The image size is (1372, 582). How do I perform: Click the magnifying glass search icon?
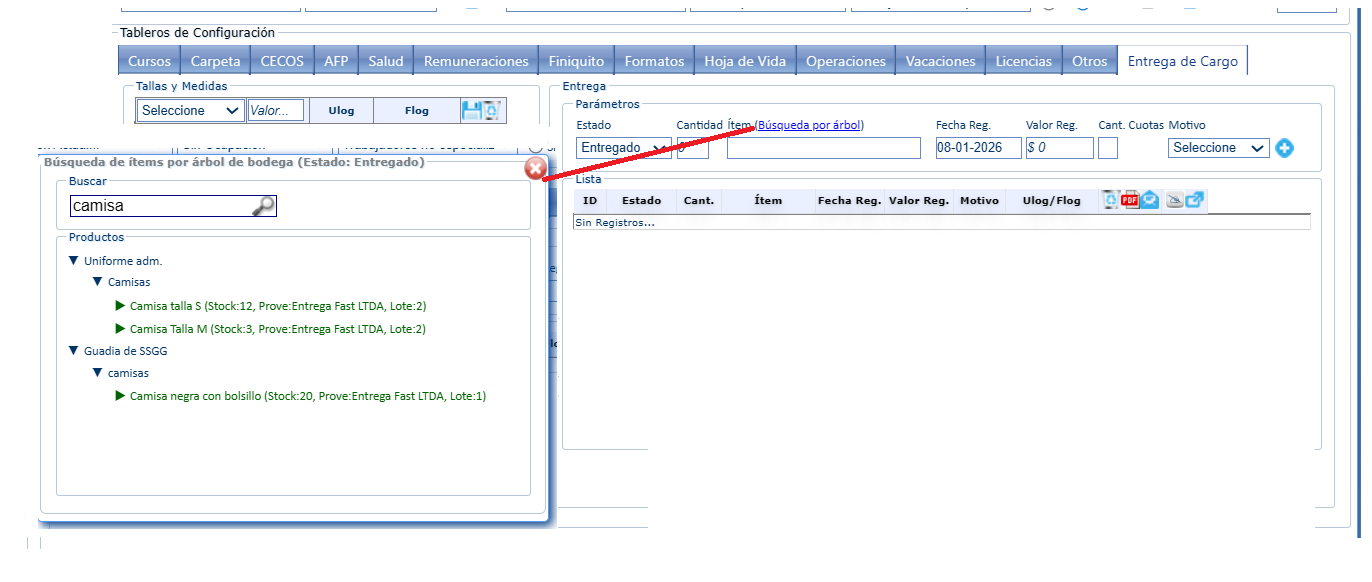coord(263,206)
